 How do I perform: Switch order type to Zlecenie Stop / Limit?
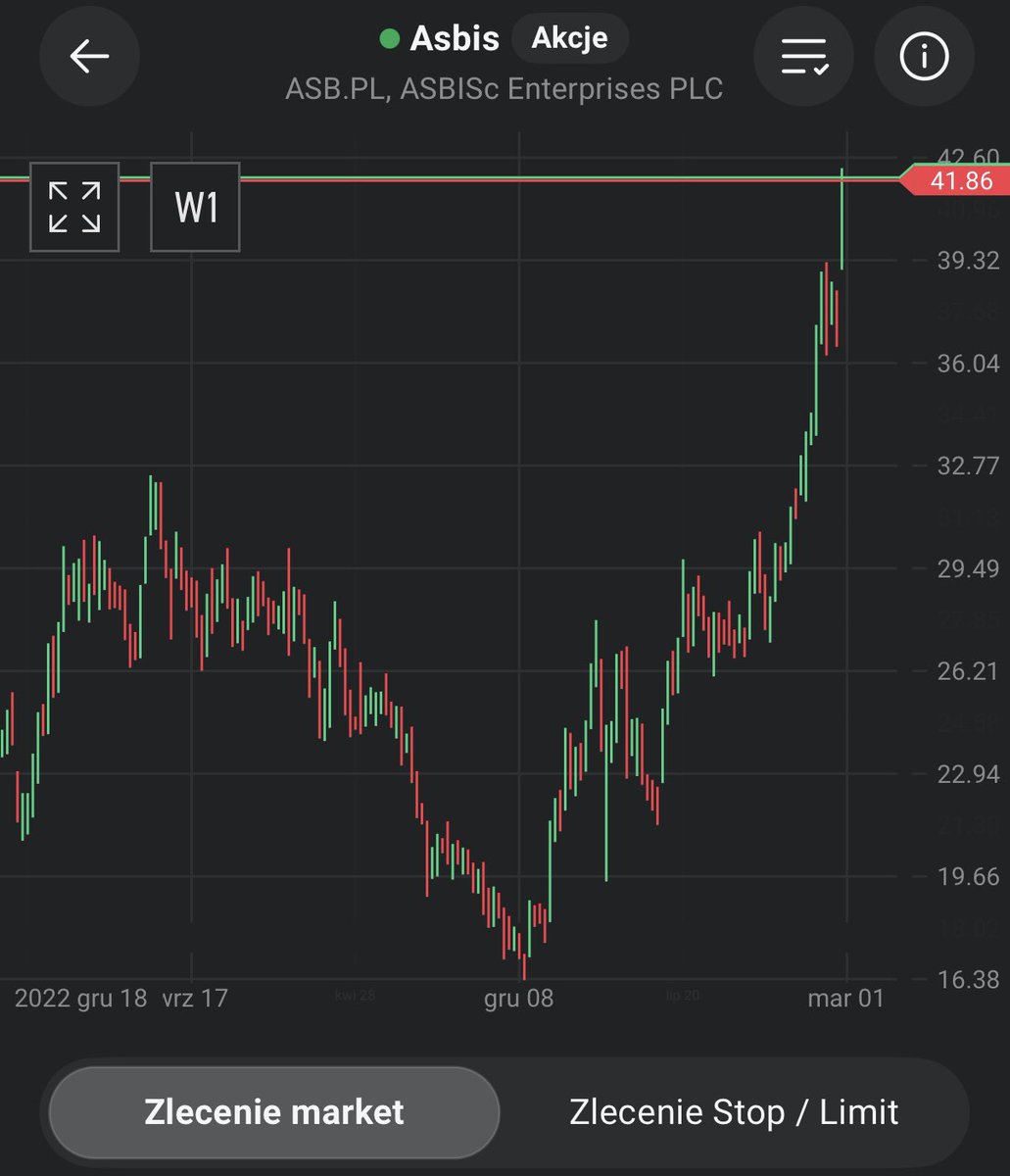[x=734, y=1111]
